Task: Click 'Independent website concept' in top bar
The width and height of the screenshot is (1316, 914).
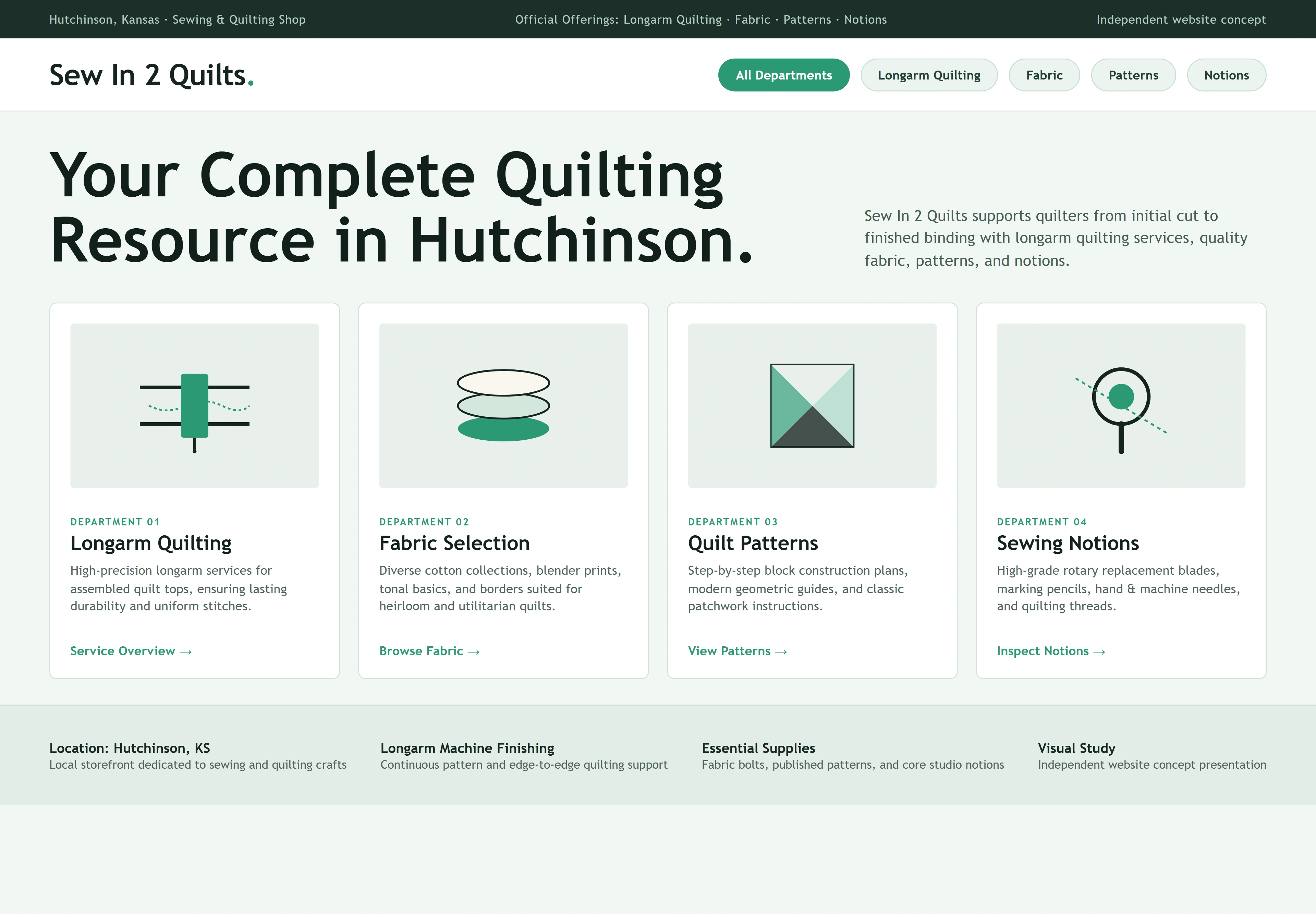Action: 1181,20
